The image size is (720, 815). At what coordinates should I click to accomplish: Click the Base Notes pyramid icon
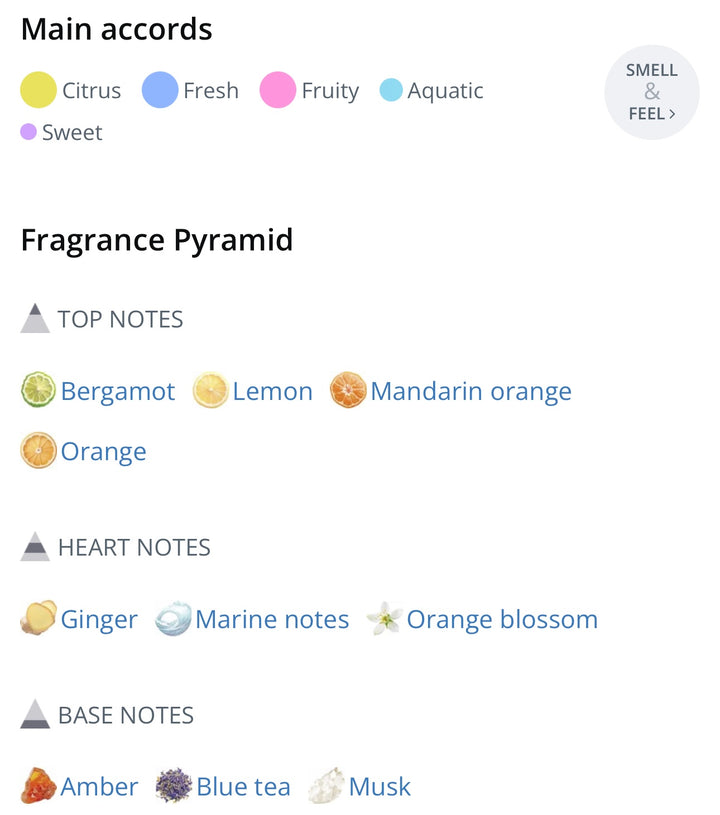[x=35, y=714]
